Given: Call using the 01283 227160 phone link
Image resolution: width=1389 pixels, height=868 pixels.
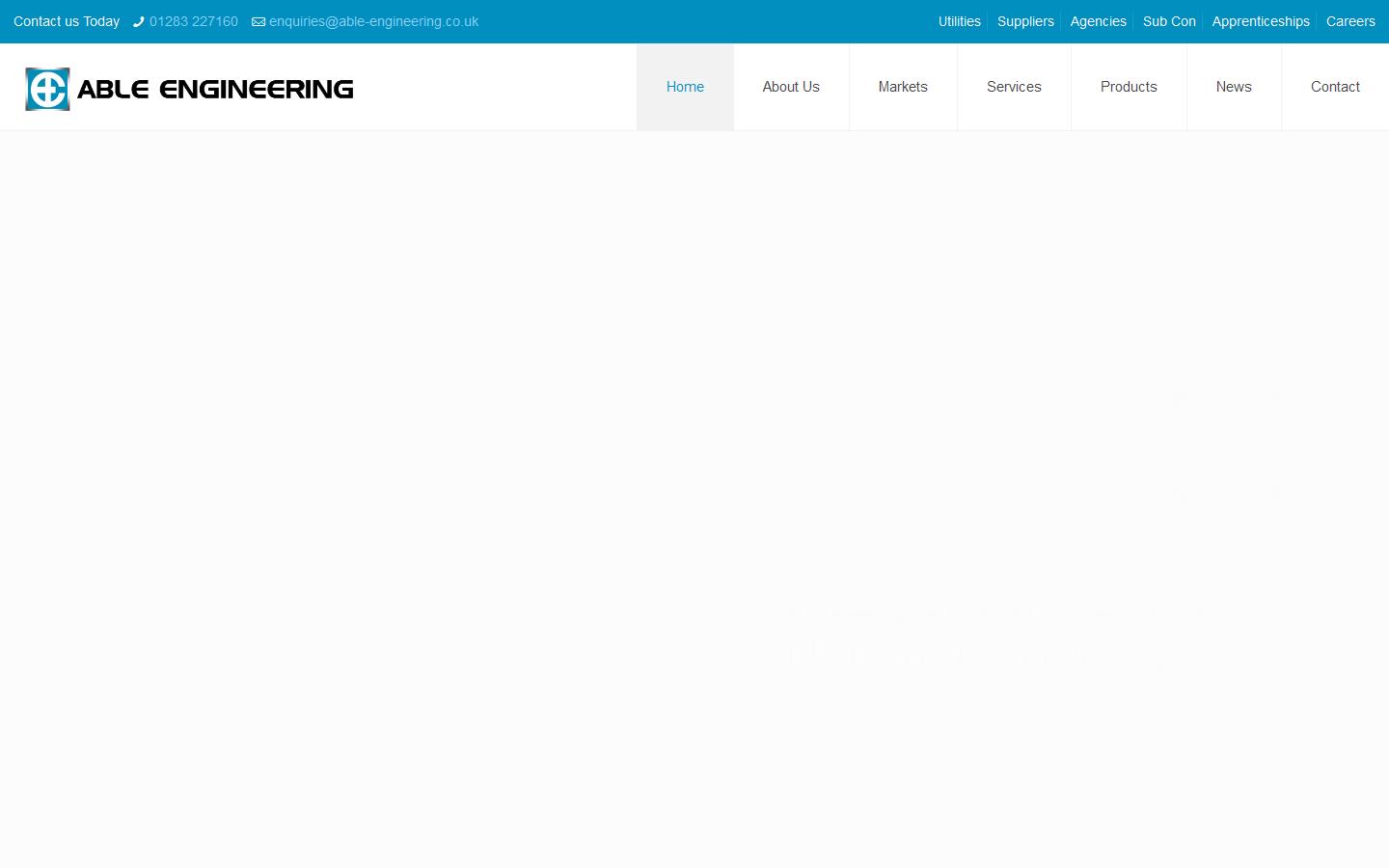Looking at the screenshot, I should (193, 21).
